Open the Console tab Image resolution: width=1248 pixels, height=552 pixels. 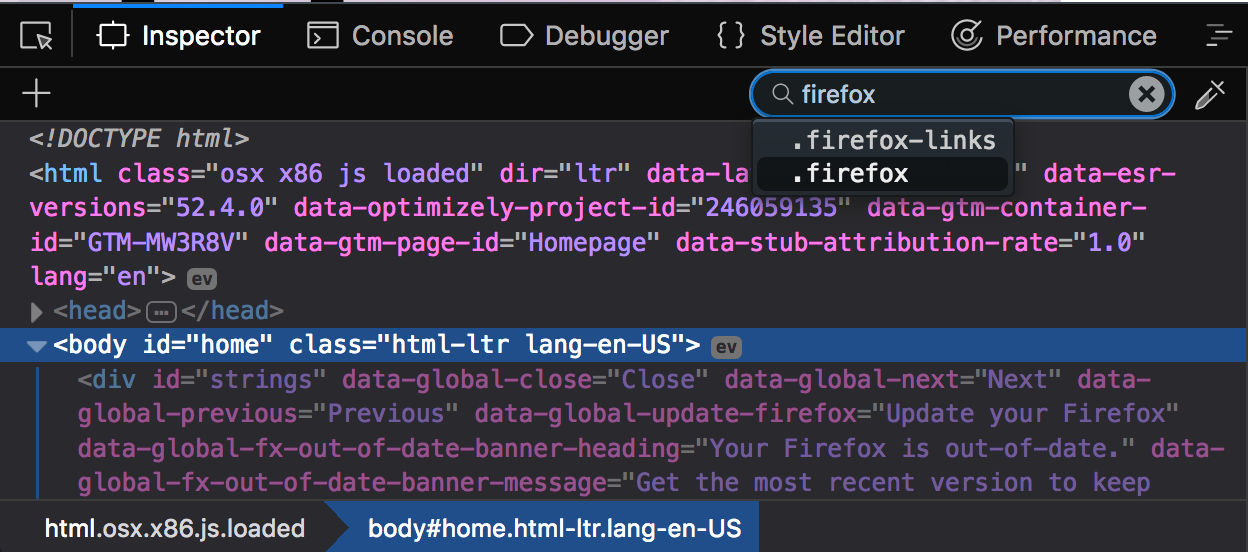pyautogui.click(x=380, y=37)
